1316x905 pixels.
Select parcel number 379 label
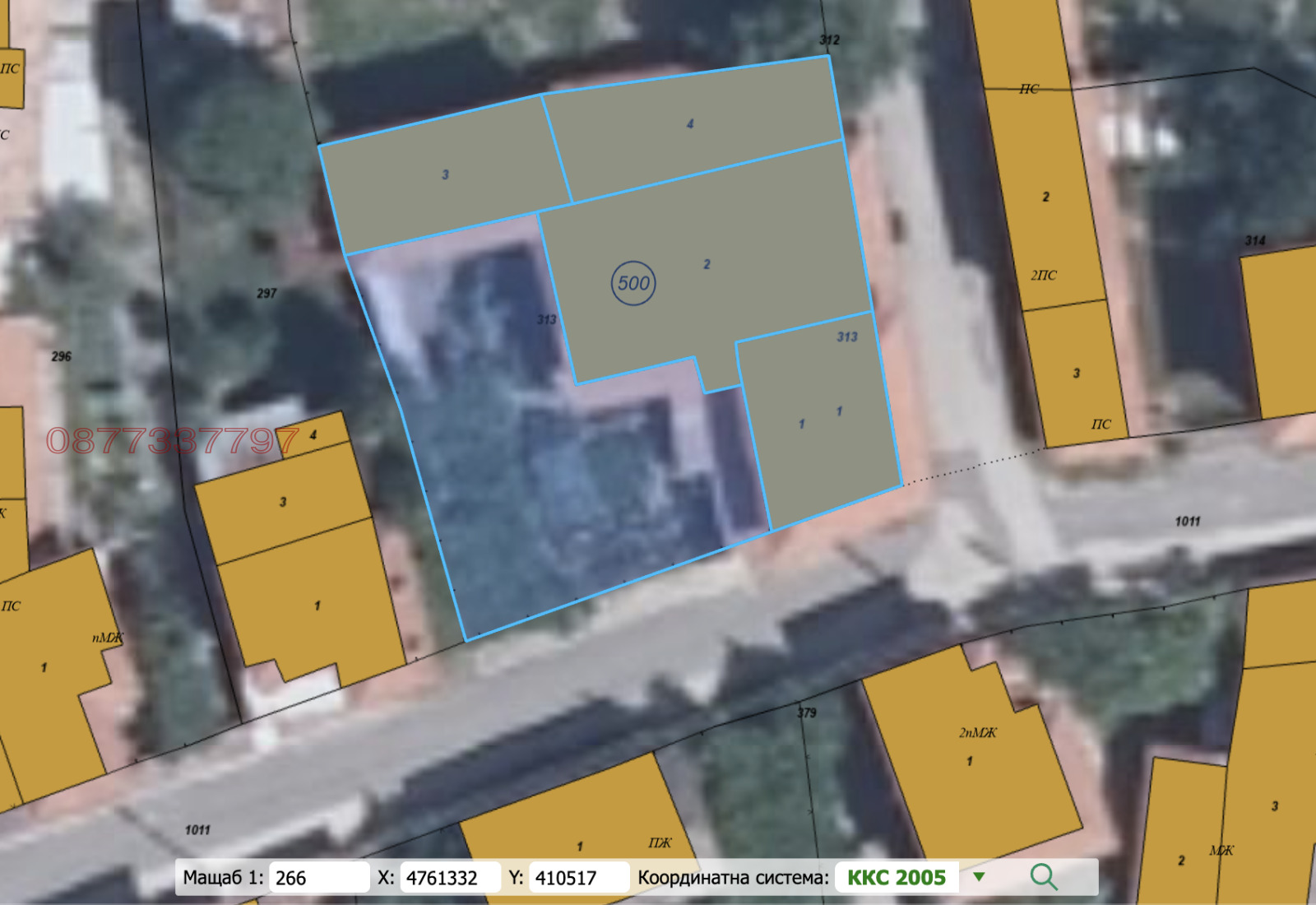point(806,712)
